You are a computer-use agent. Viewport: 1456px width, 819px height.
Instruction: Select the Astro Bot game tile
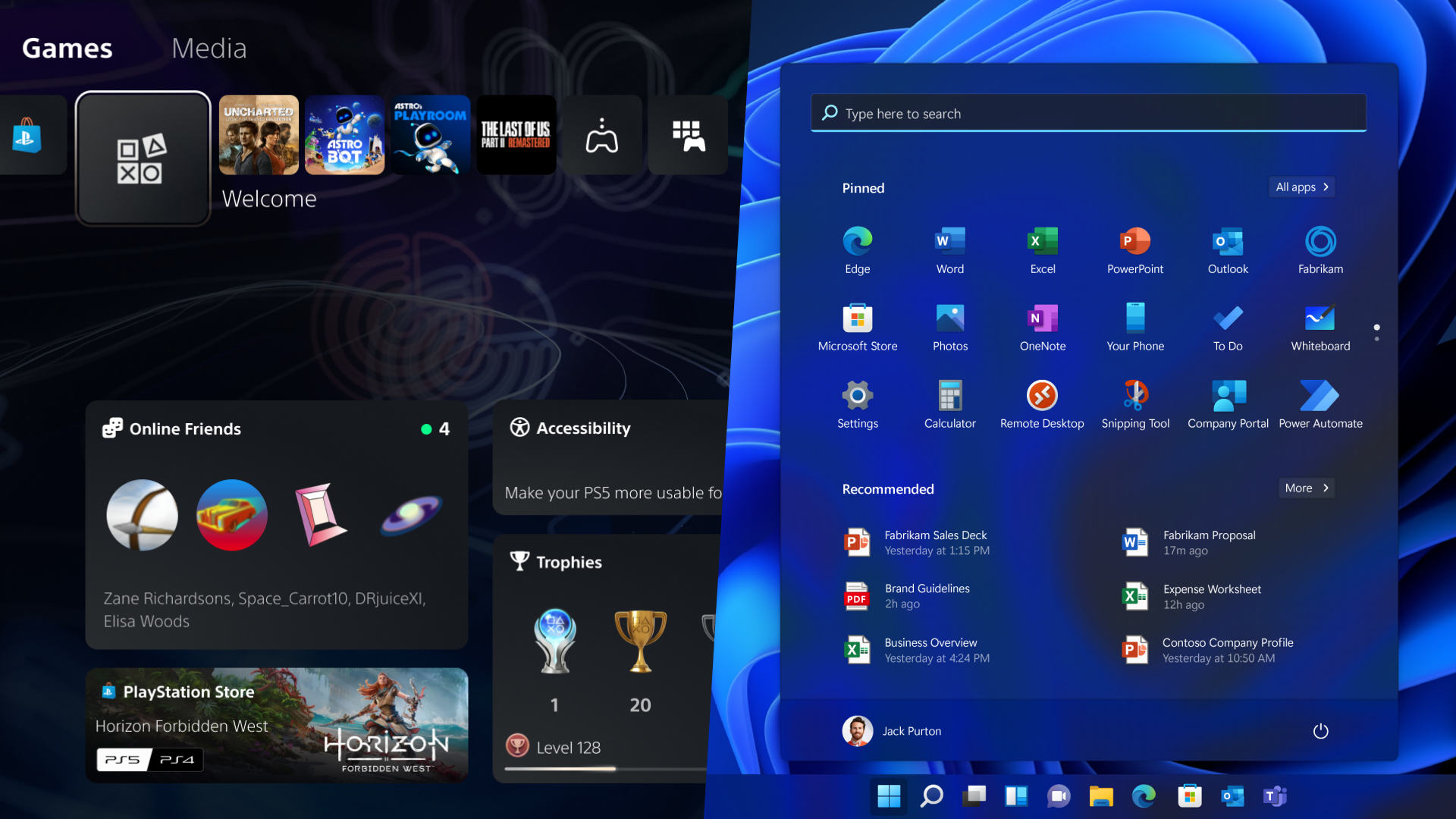(344, 135)
